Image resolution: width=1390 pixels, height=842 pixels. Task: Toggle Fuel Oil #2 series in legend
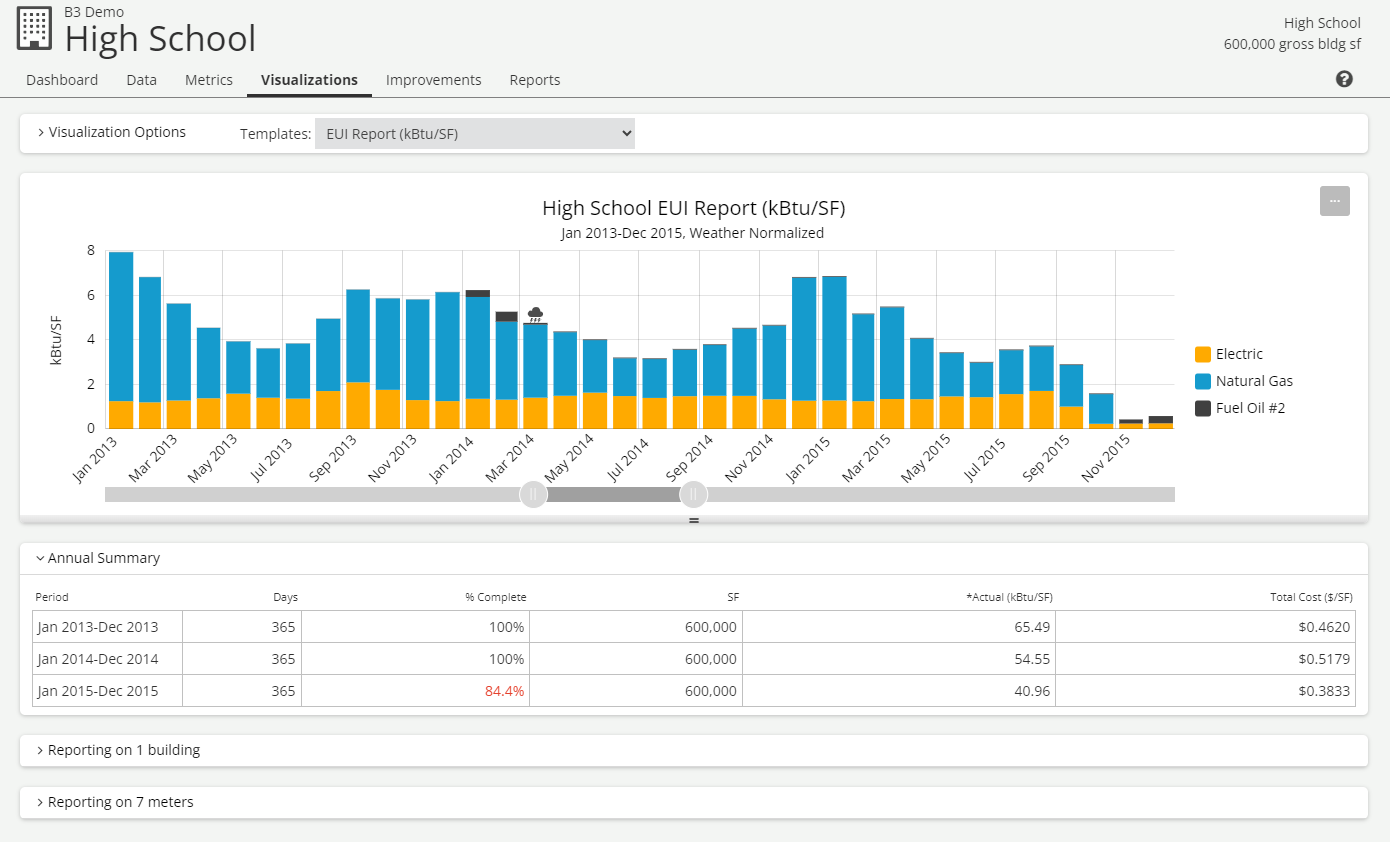1251,408
